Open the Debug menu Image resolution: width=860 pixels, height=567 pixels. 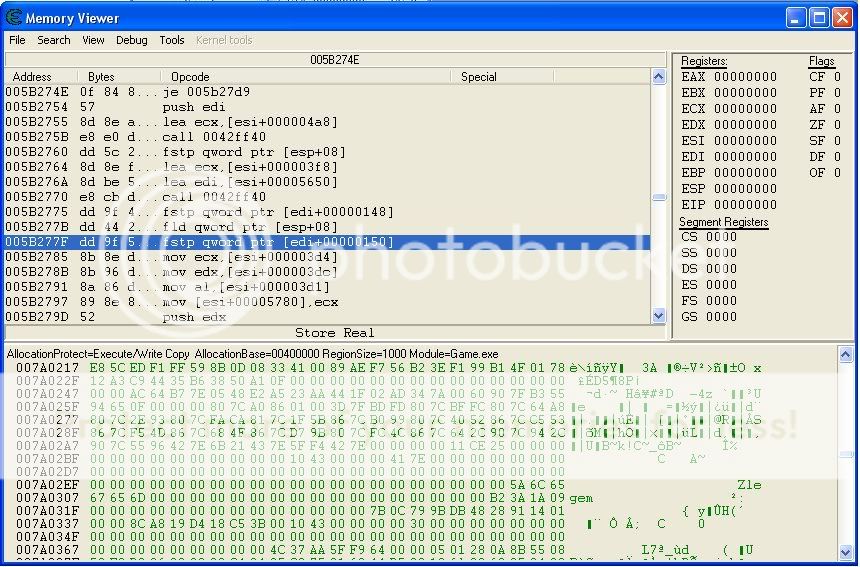[131, 40]
